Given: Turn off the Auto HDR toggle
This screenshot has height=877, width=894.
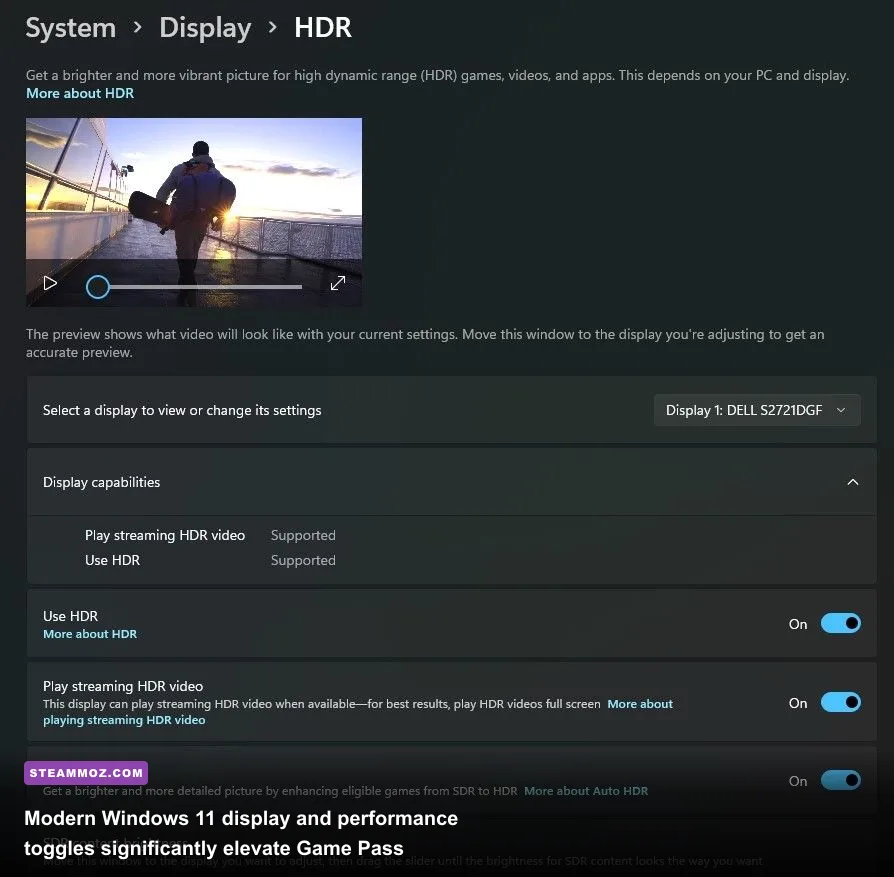Looking at the screenshot, I should [x=840, y=780].
